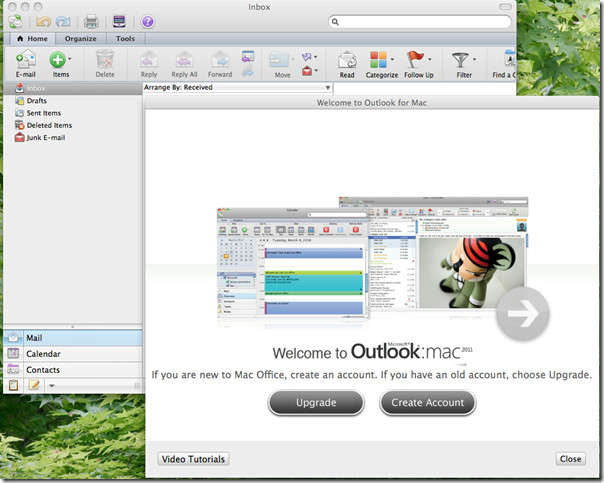
Task: Expand the Rules dropdown arrow
Action: (315, 57)
